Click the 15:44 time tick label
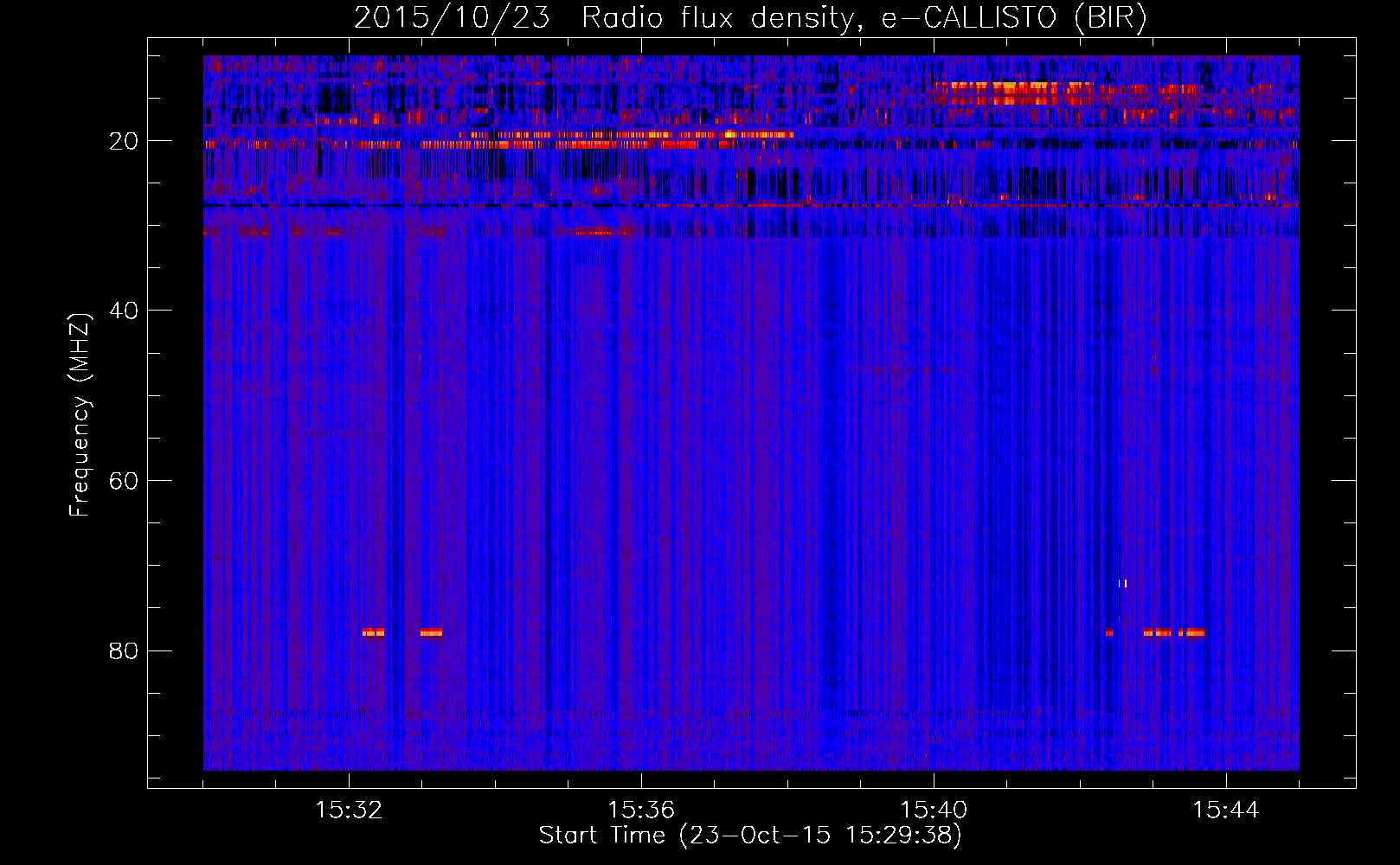The image size is (1400, 865). coord(1226,811)
